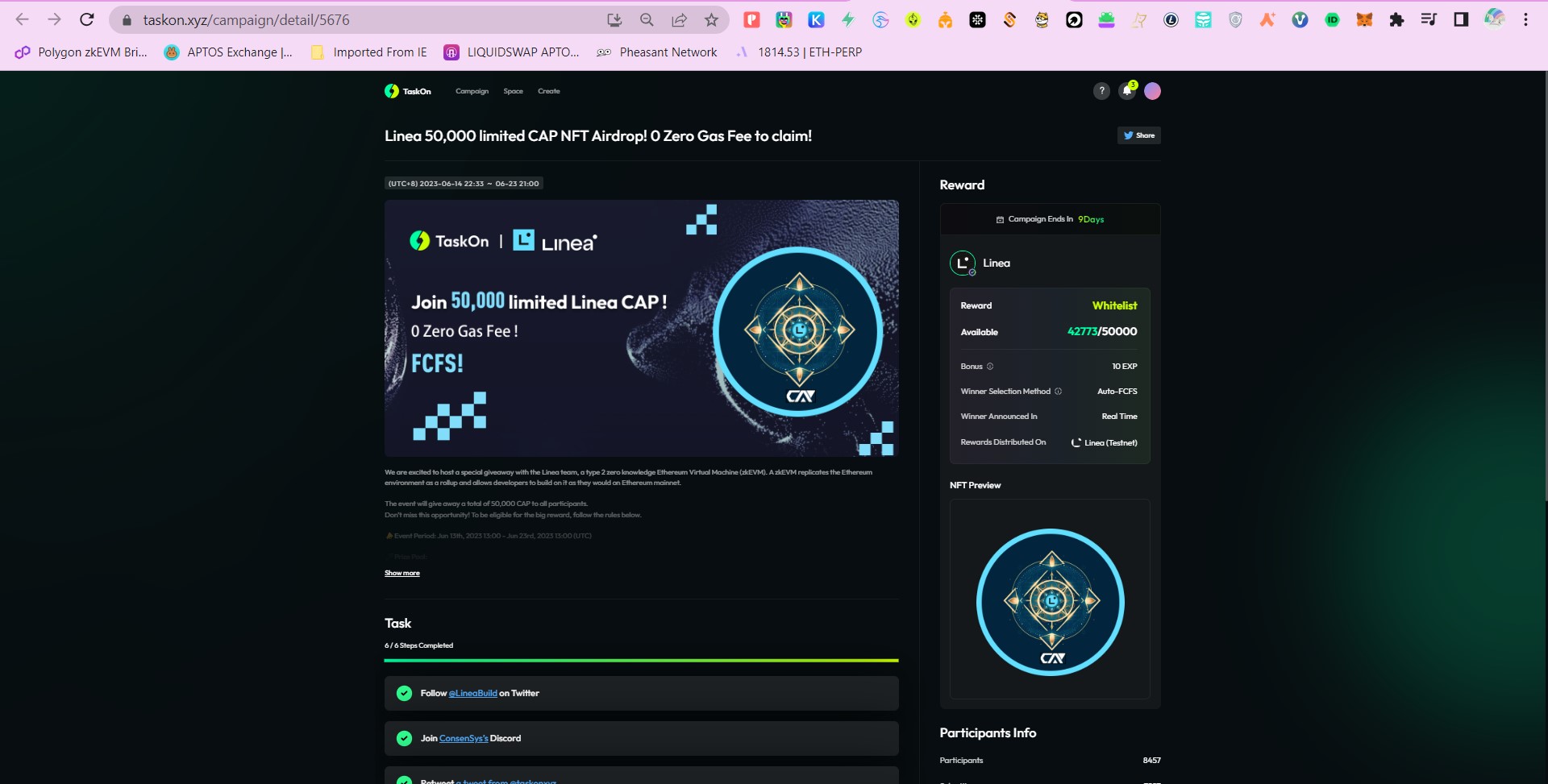Viewport: 1548px width, 784px height.
Task: Open the green lightning bolt extension
Action: point(848,20)
